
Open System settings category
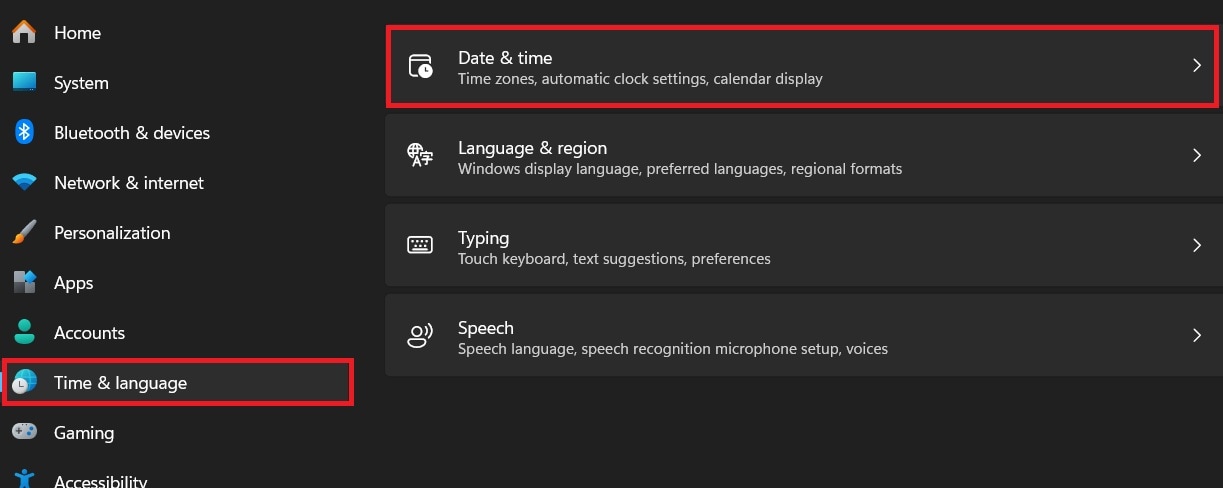81,83
